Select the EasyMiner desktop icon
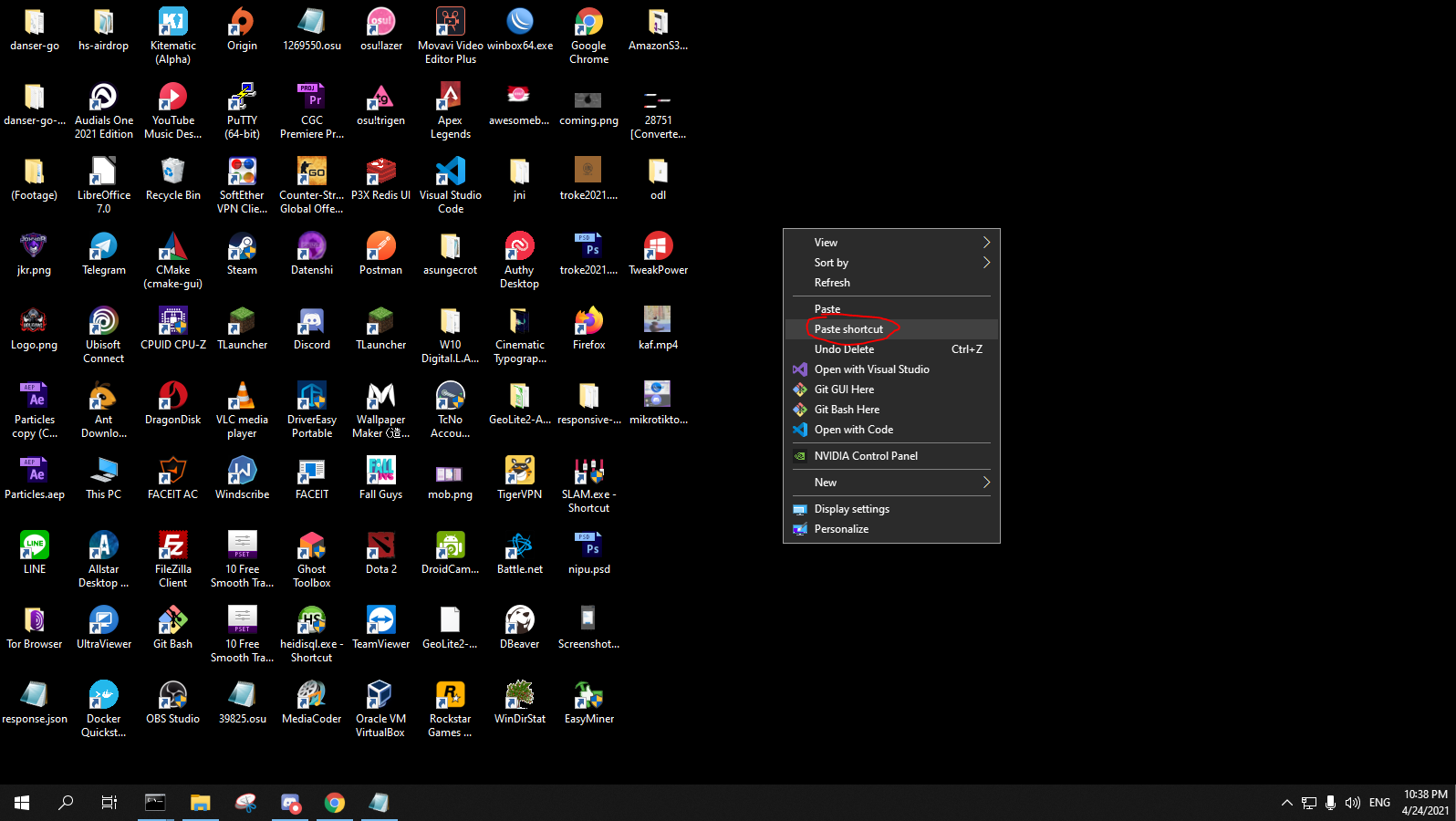 tap(588, 702)
